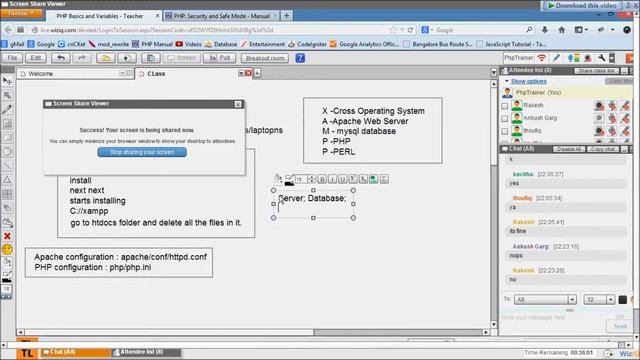This screenshot has width=640, height=360.
Task: Click the Redo arrow in whiteboard toolbar
Action: pos(82,58)
